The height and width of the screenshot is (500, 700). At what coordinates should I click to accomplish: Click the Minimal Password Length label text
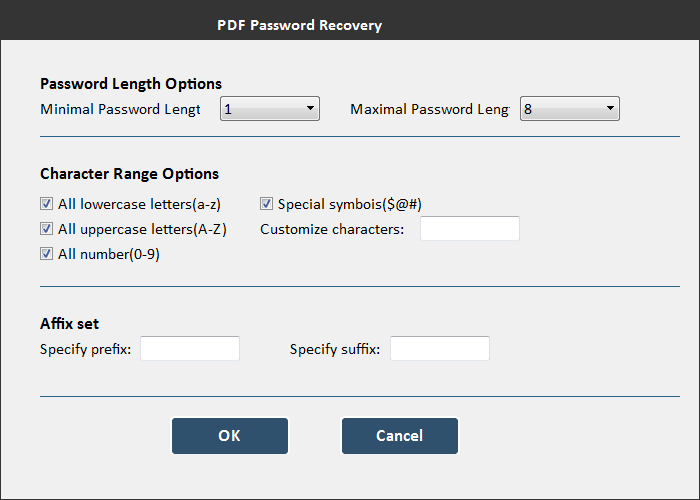120,109
